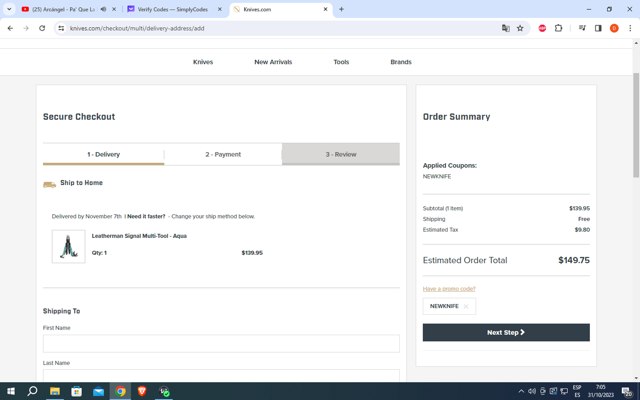Remove the NEWKNIFE coupon with X
The image size is (640, 400).
click(x=466, y=306)
